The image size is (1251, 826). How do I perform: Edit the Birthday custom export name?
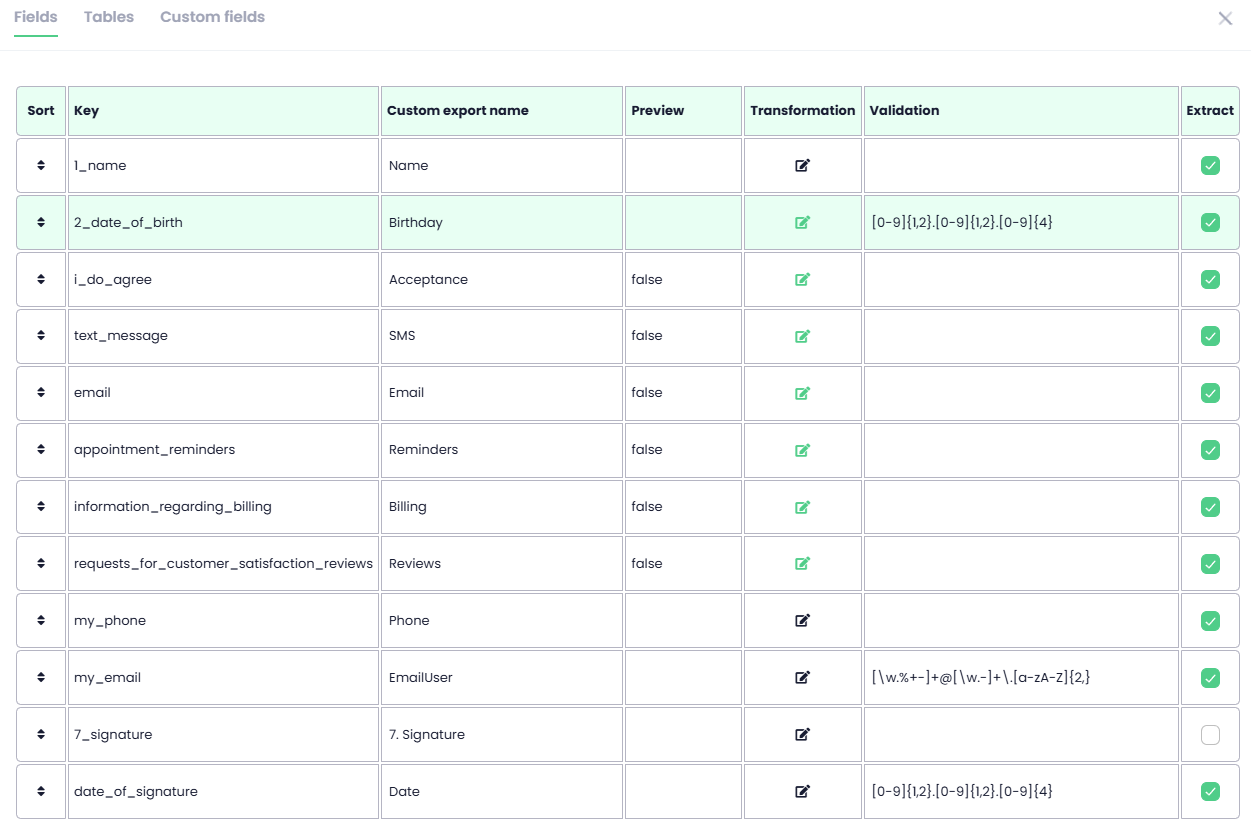(501, 223)
